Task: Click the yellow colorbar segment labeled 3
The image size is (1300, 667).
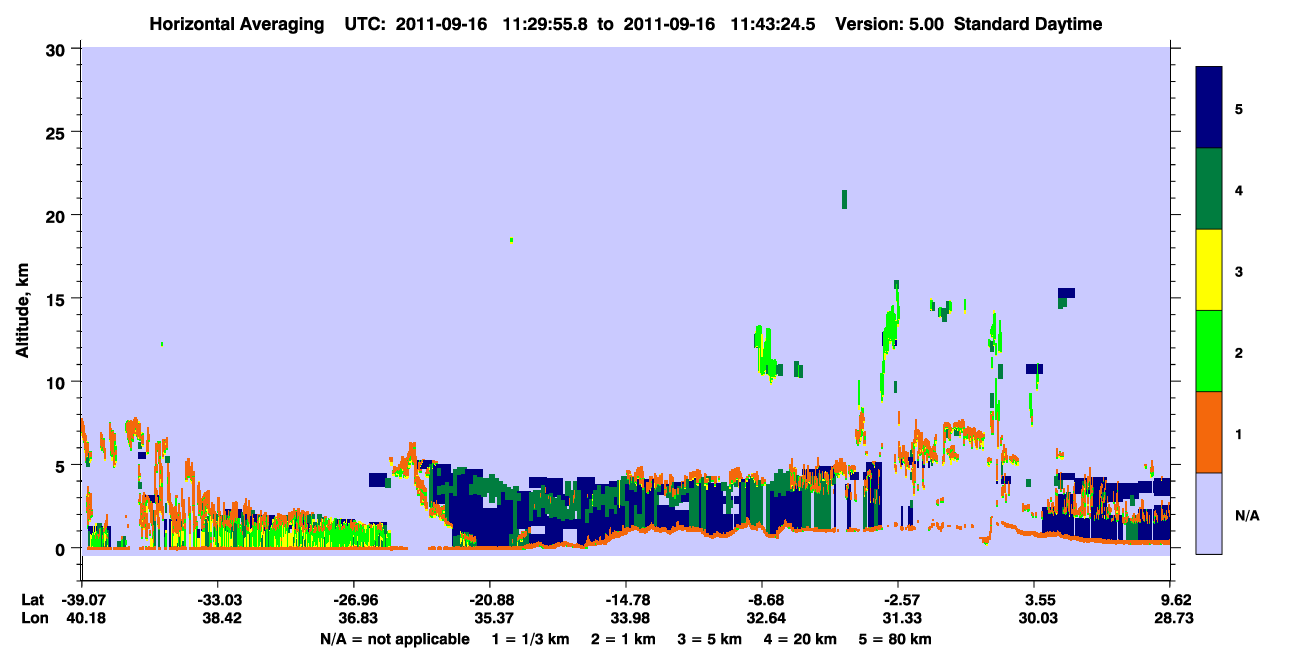Action: click(x=1209, y=270)
